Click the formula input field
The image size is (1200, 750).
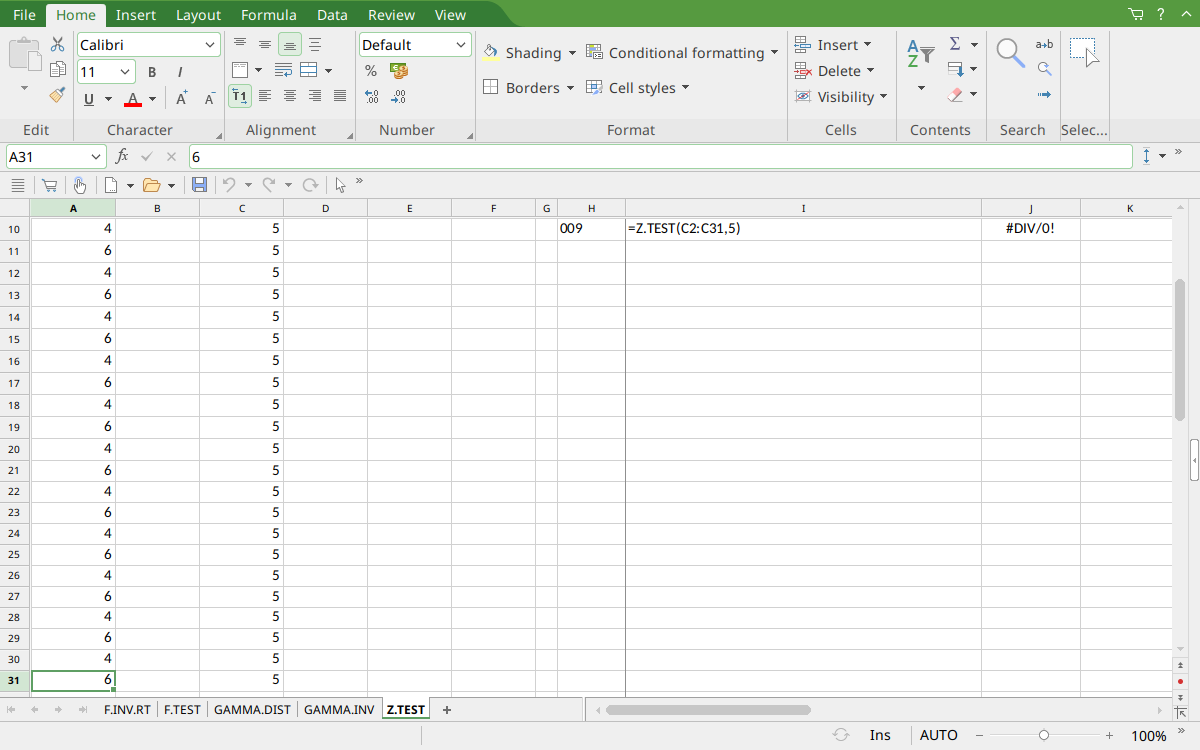point(660,157)
